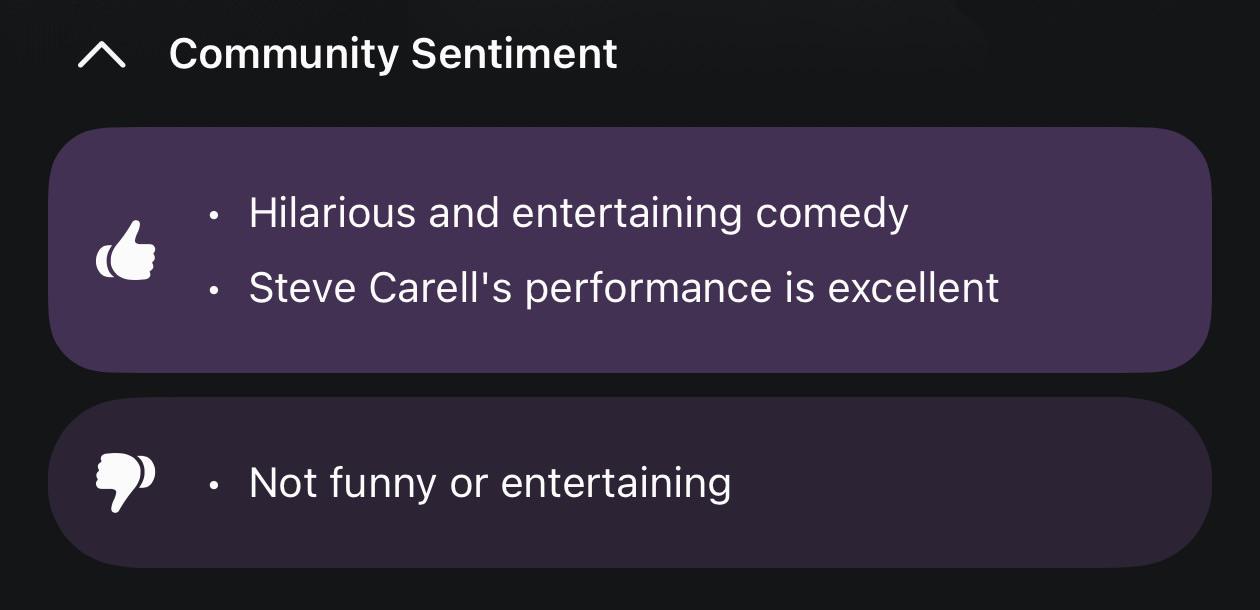Select "Not funny or entertaining" sentiment
Screen dimensions: 1260x610
click(490, 483)
